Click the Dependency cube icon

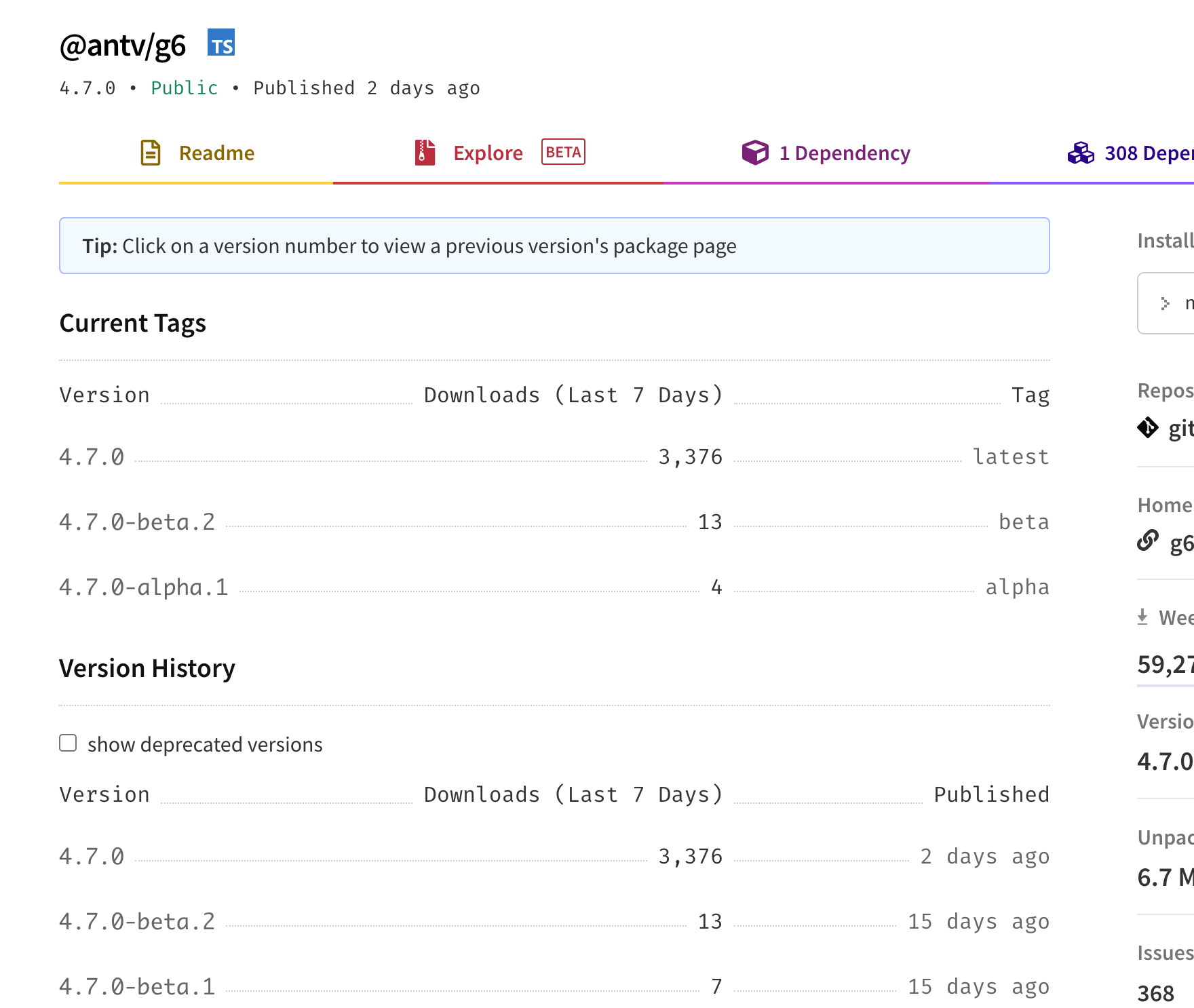pyautogui.click(x=754, y=153)
